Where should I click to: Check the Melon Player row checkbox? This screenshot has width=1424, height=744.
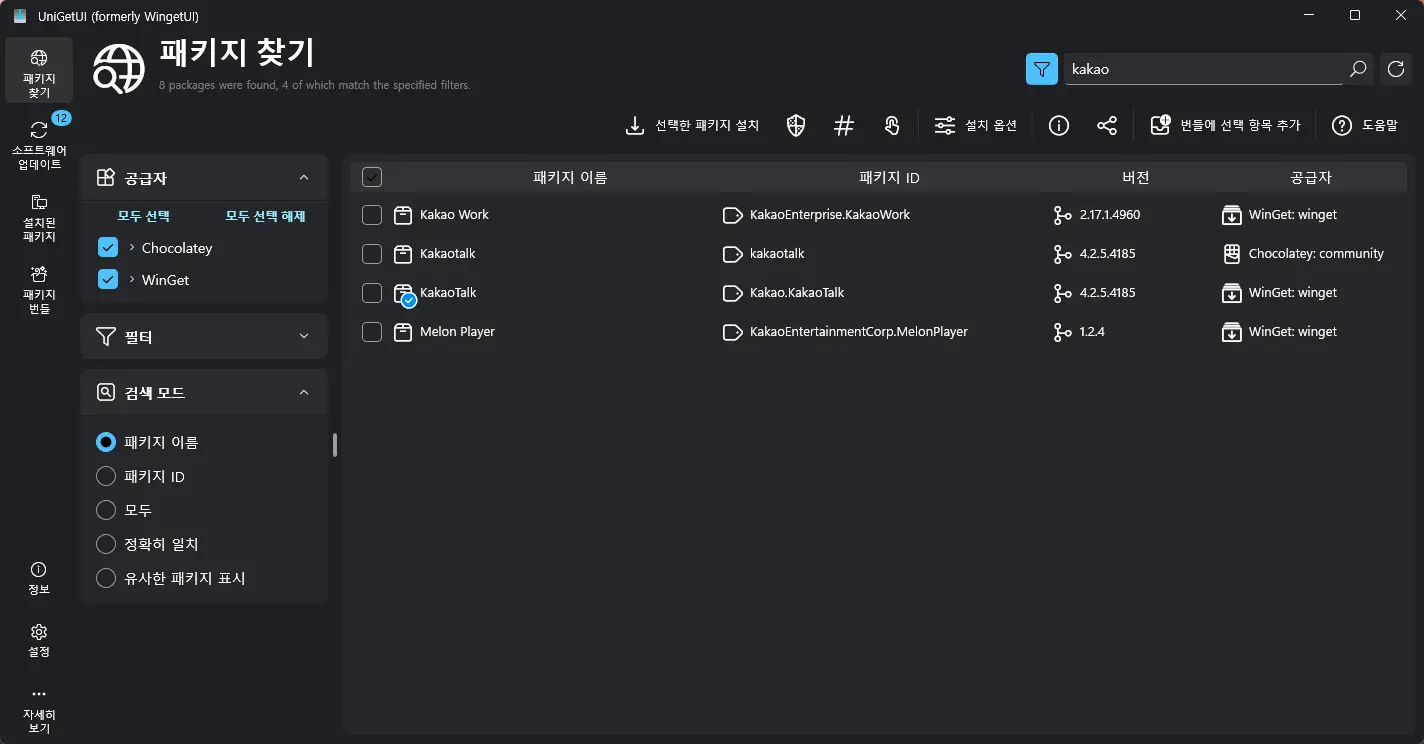[x=372, y=332]
